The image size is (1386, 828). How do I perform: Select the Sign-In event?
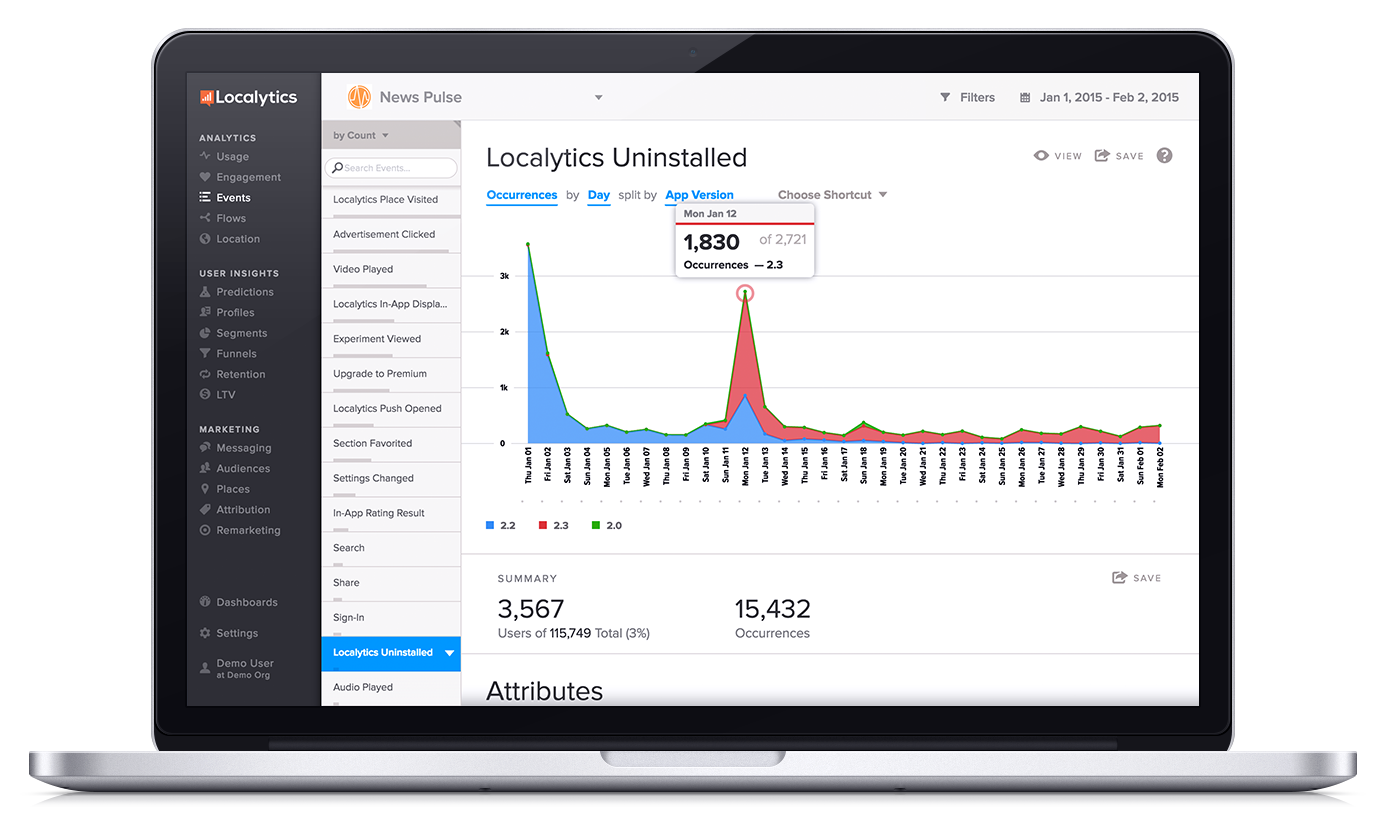pyautogui.click(x=391, y=618)
